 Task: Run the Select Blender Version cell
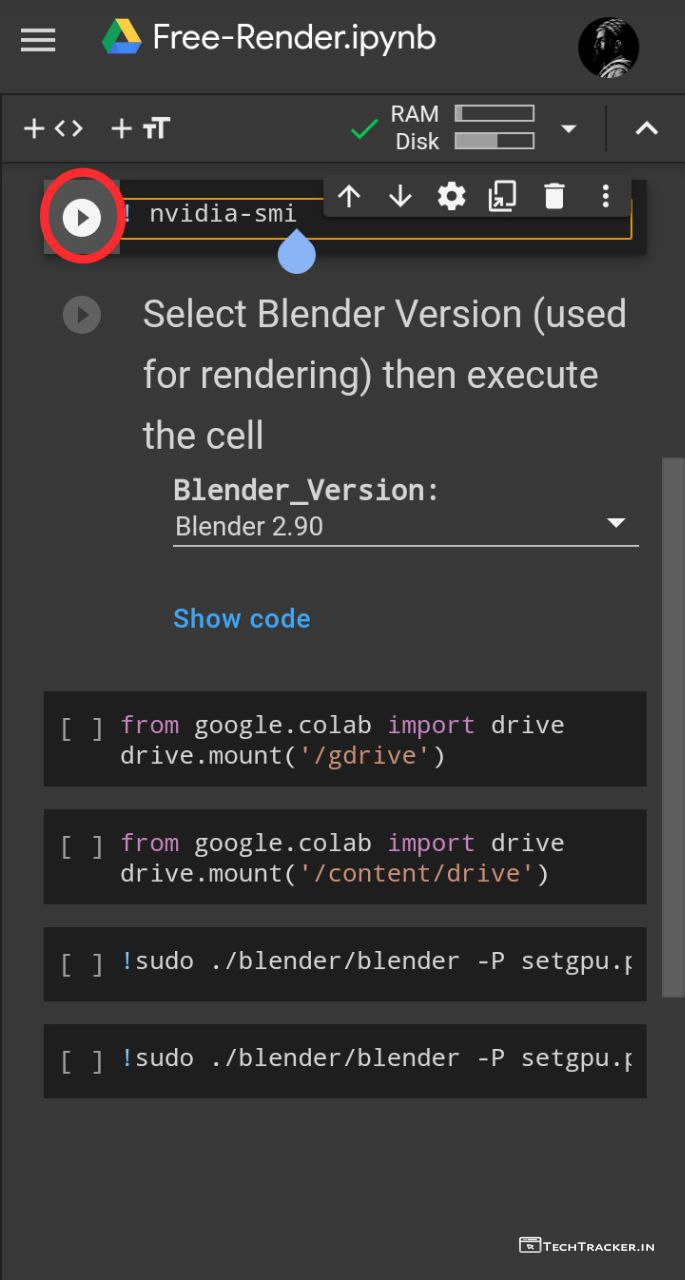point(82,316)
